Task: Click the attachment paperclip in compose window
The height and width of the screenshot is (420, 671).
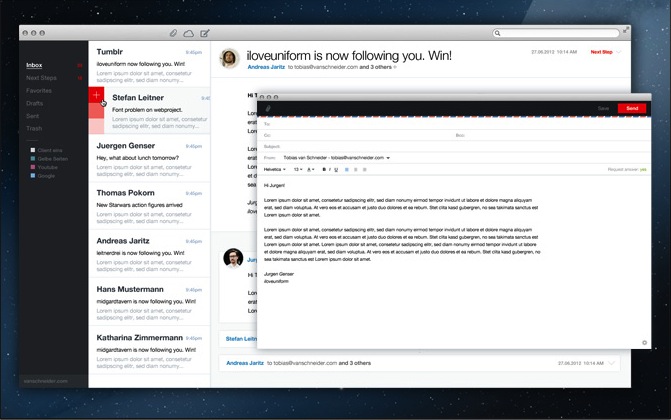Action: [268, 109]
